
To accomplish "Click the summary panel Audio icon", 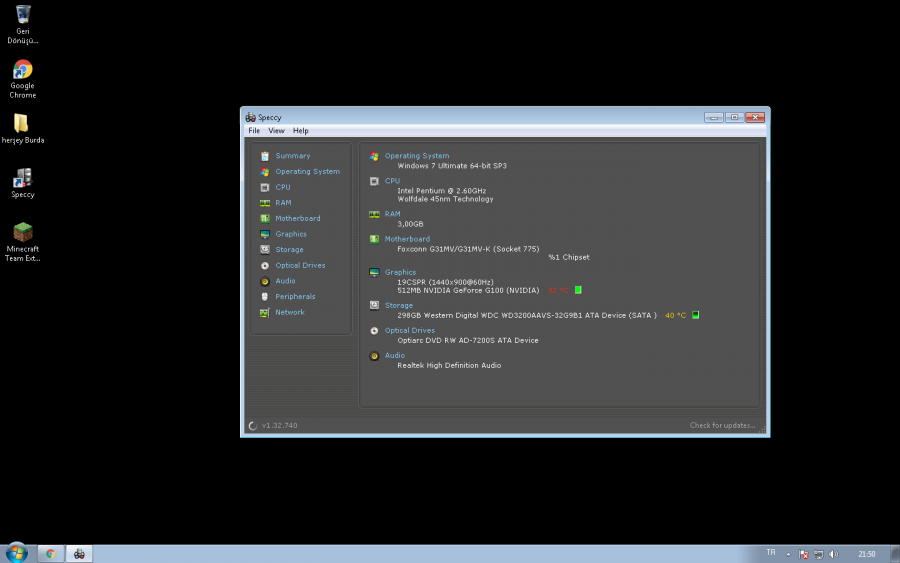I will [374, 356].
